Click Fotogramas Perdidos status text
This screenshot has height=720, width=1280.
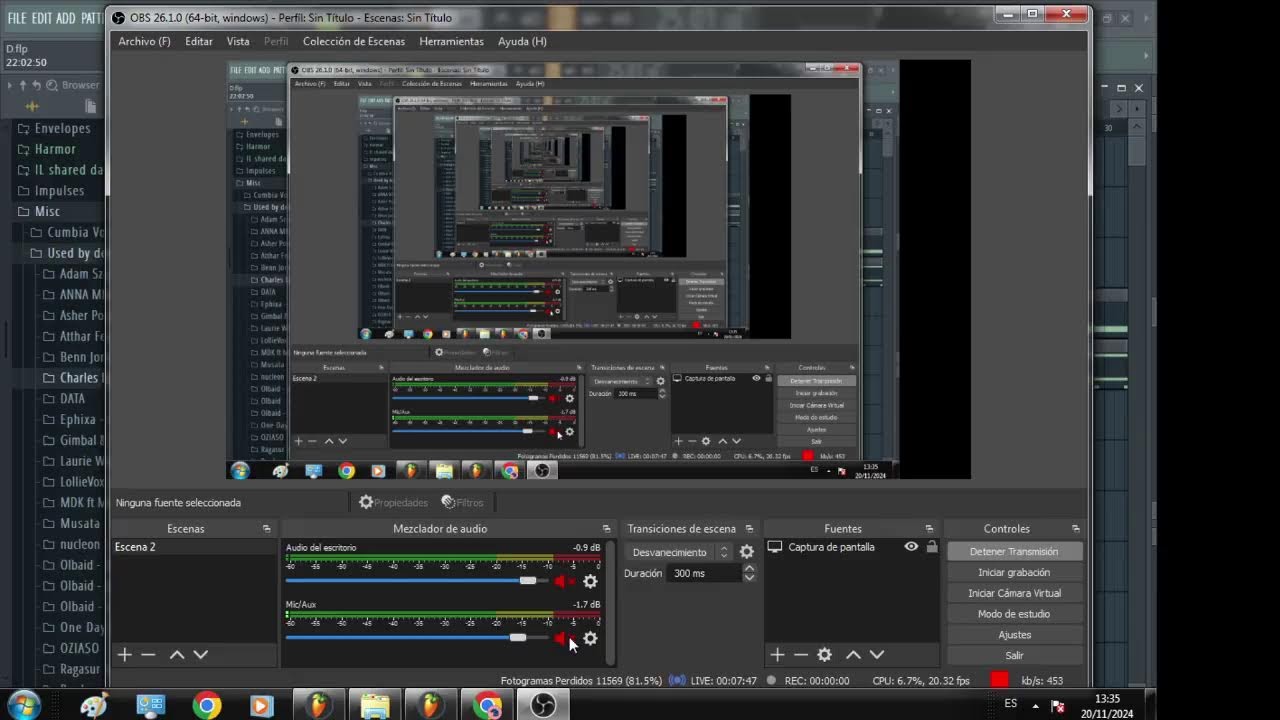[x=581, y=681]
